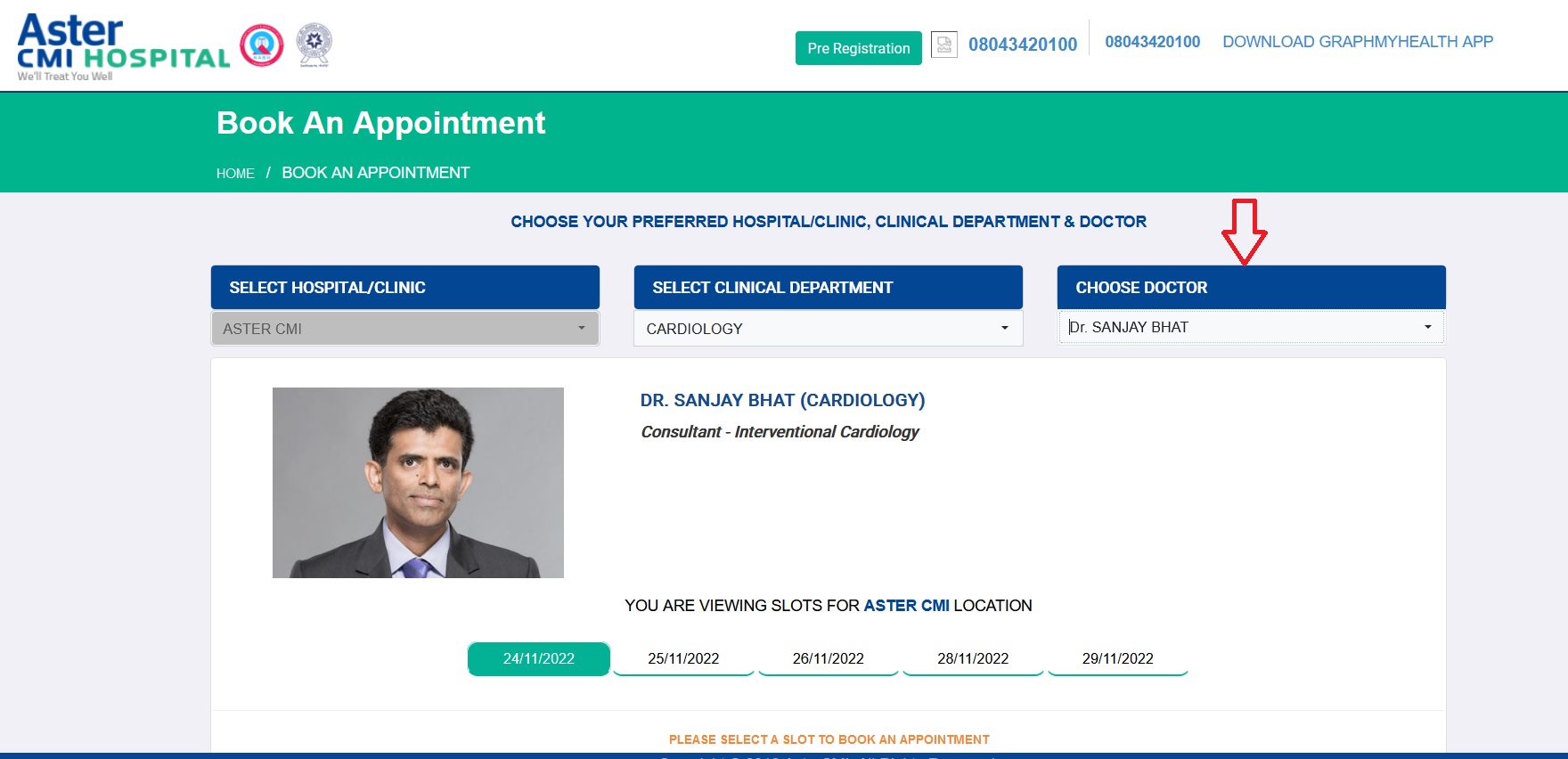Screen dimensions: 1568x759
Task: Click the smaller 08043420100 number link
Action: [x=1152, y=42]
